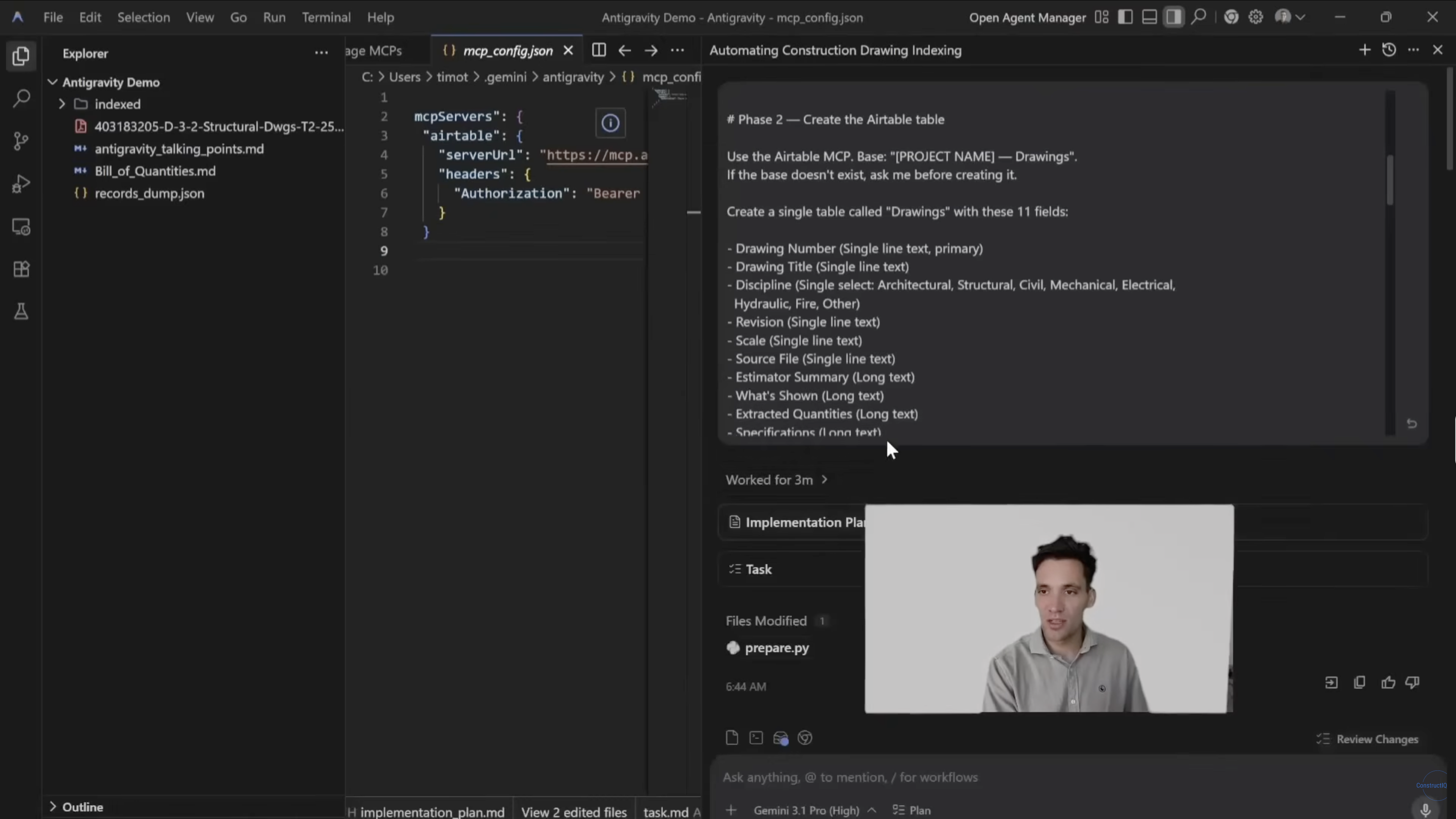Start a new chat with plus icon
The height and width of the screenshot is (819, 1456).
[x=1365, y=50]
